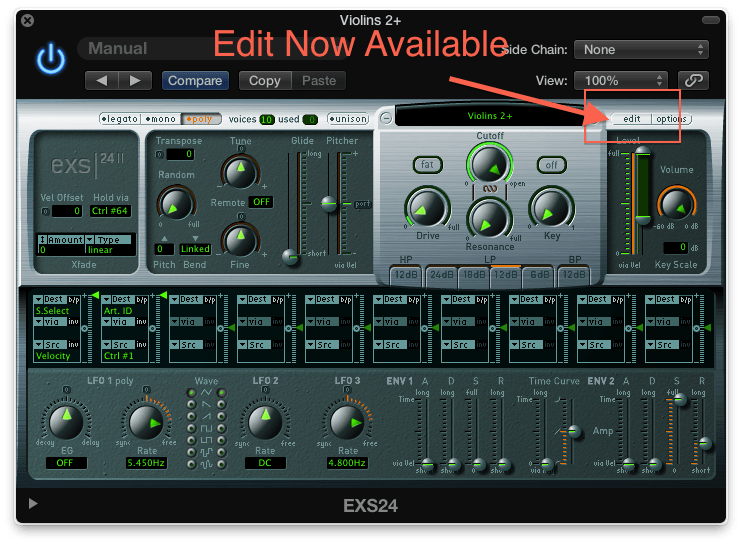Enable mono mode

[x=161, y=119]
